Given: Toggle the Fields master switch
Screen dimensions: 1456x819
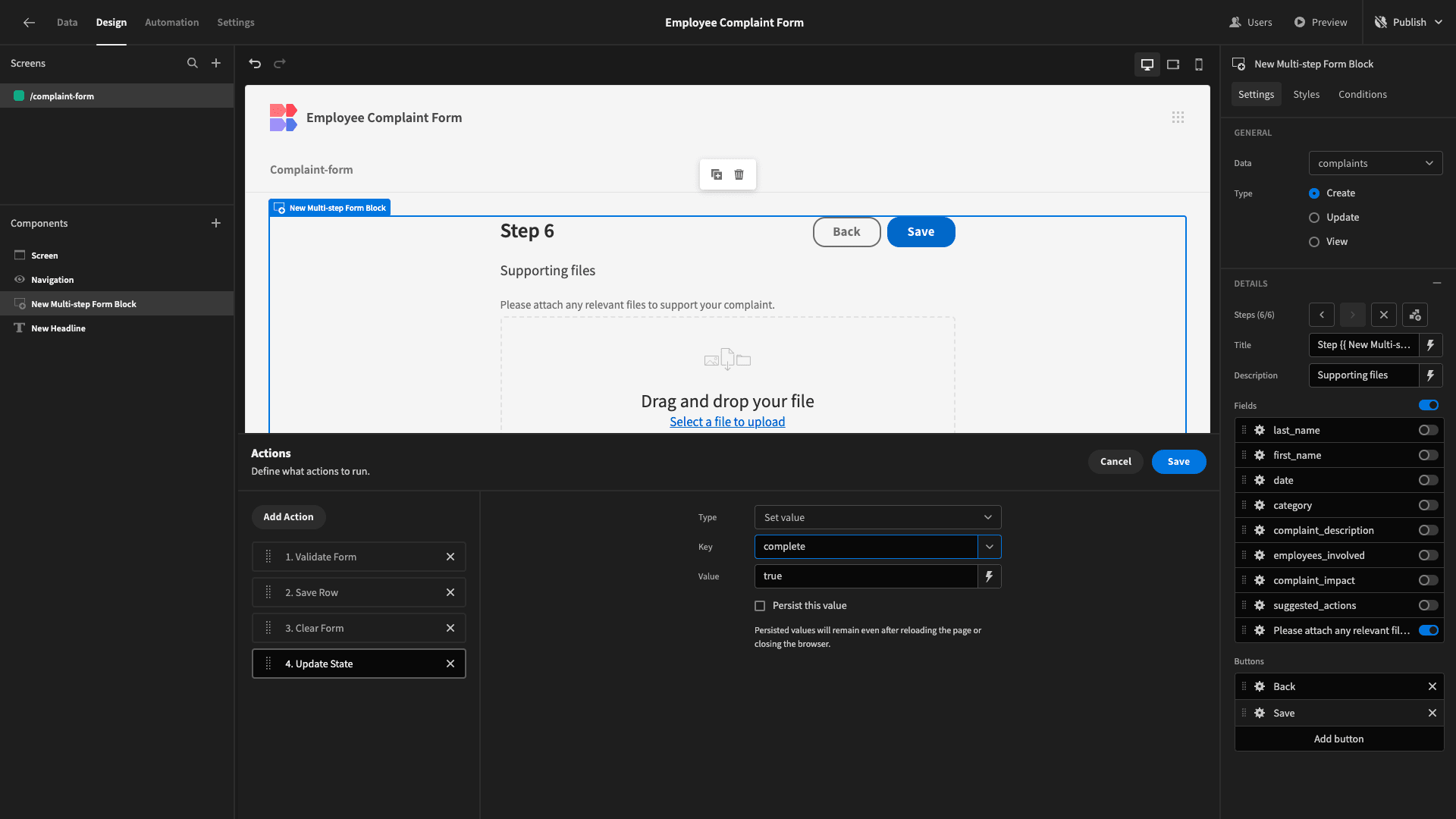Looking at the screenshot, I should coord(1429,405).
